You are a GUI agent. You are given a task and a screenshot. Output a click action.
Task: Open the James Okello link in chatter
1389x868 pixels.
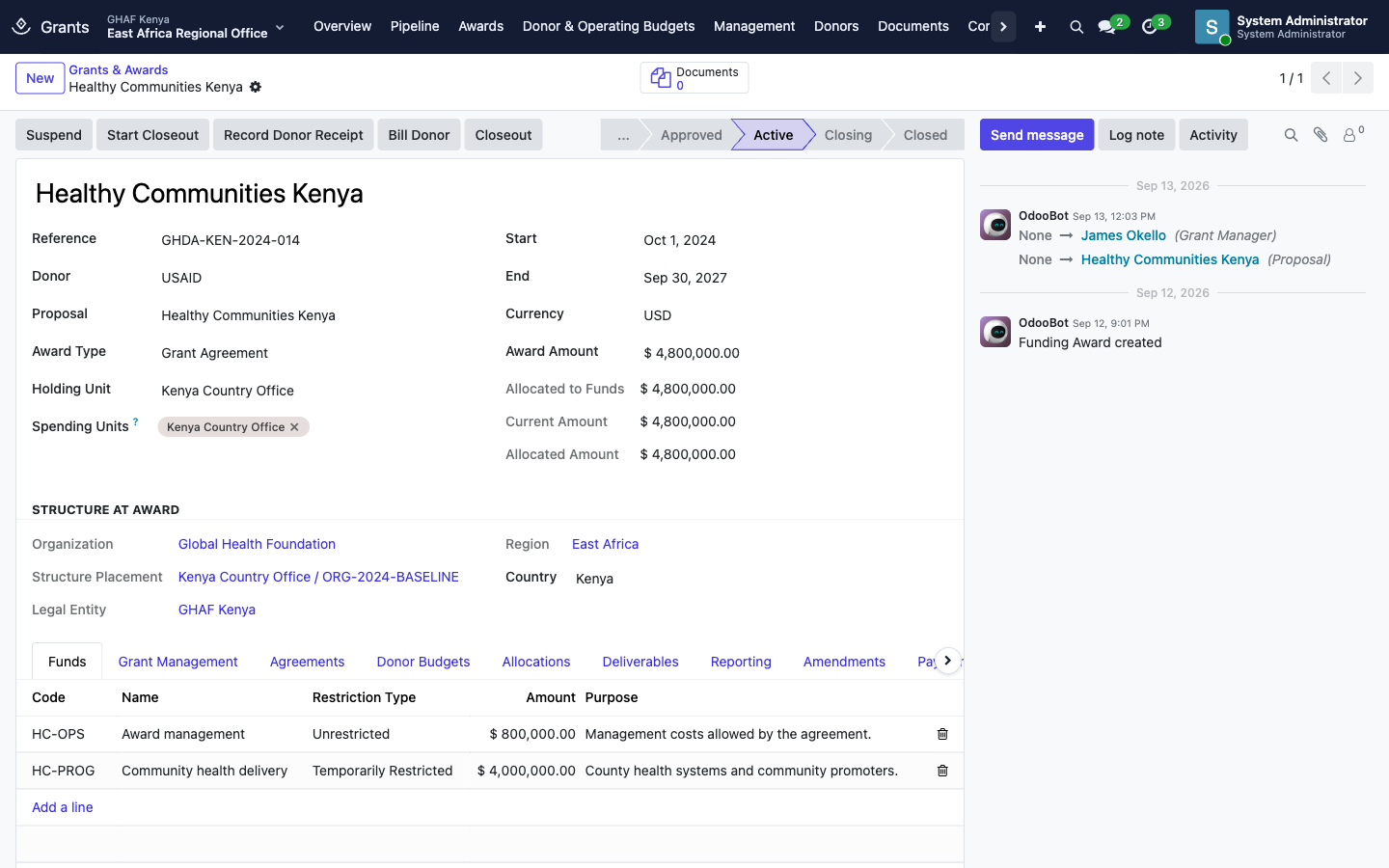point(1124,235)
